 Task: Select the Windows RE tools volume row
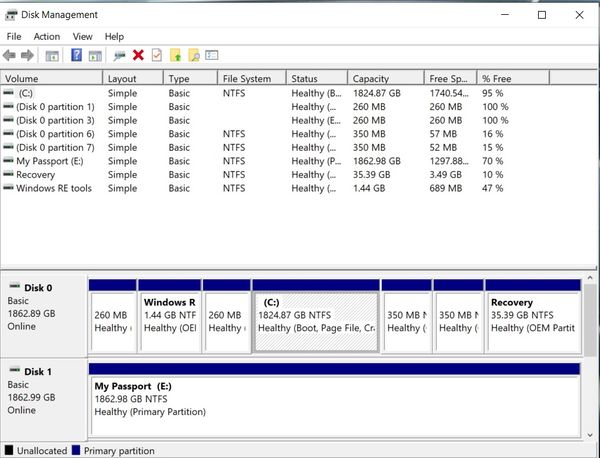click(53, 188)
